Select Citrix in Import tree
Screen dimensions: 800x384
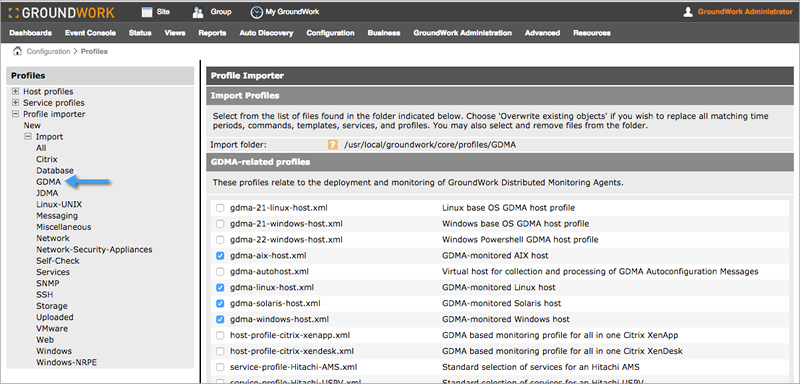tap(47, 159)
